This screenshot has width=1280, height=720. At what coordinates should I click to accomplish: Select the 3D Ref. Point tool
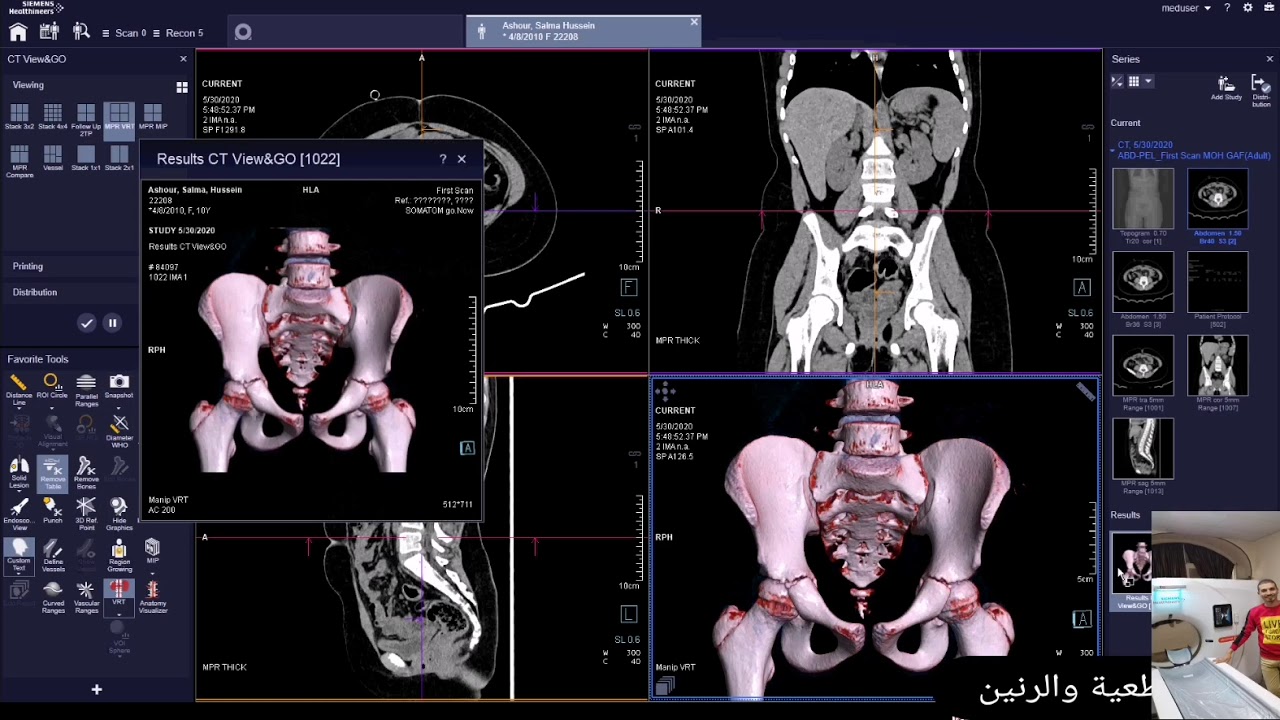click(86, 514)
